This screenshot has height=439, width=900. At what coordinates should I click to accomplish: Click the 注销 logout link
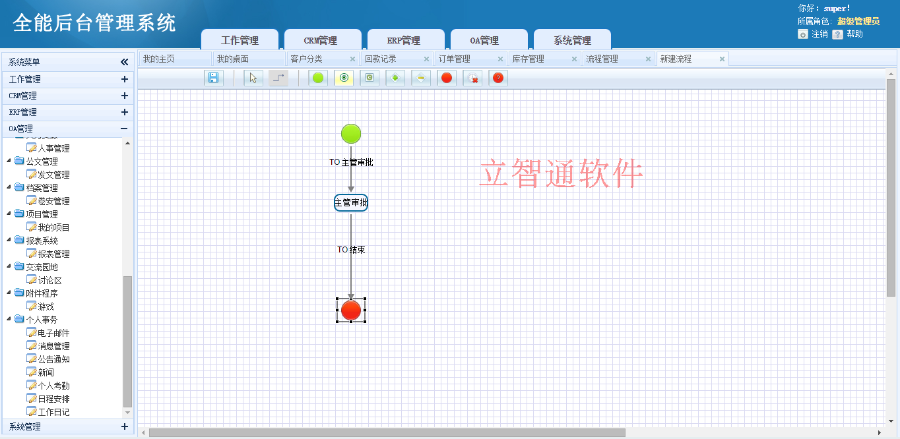click(x=820, y=34)
